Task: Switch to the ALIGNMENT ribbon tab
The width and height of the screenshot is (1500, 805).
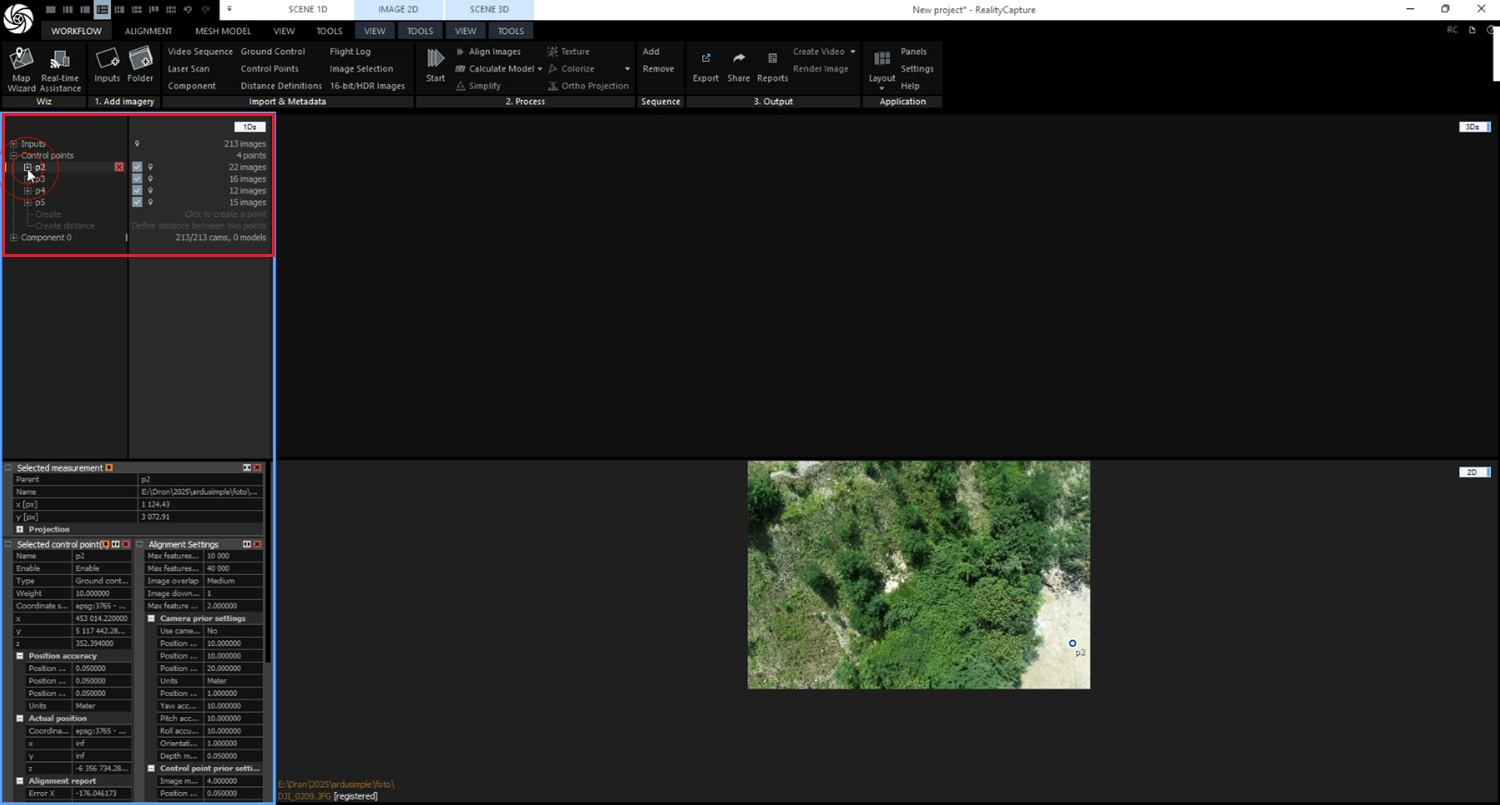Action: point(148,31)
